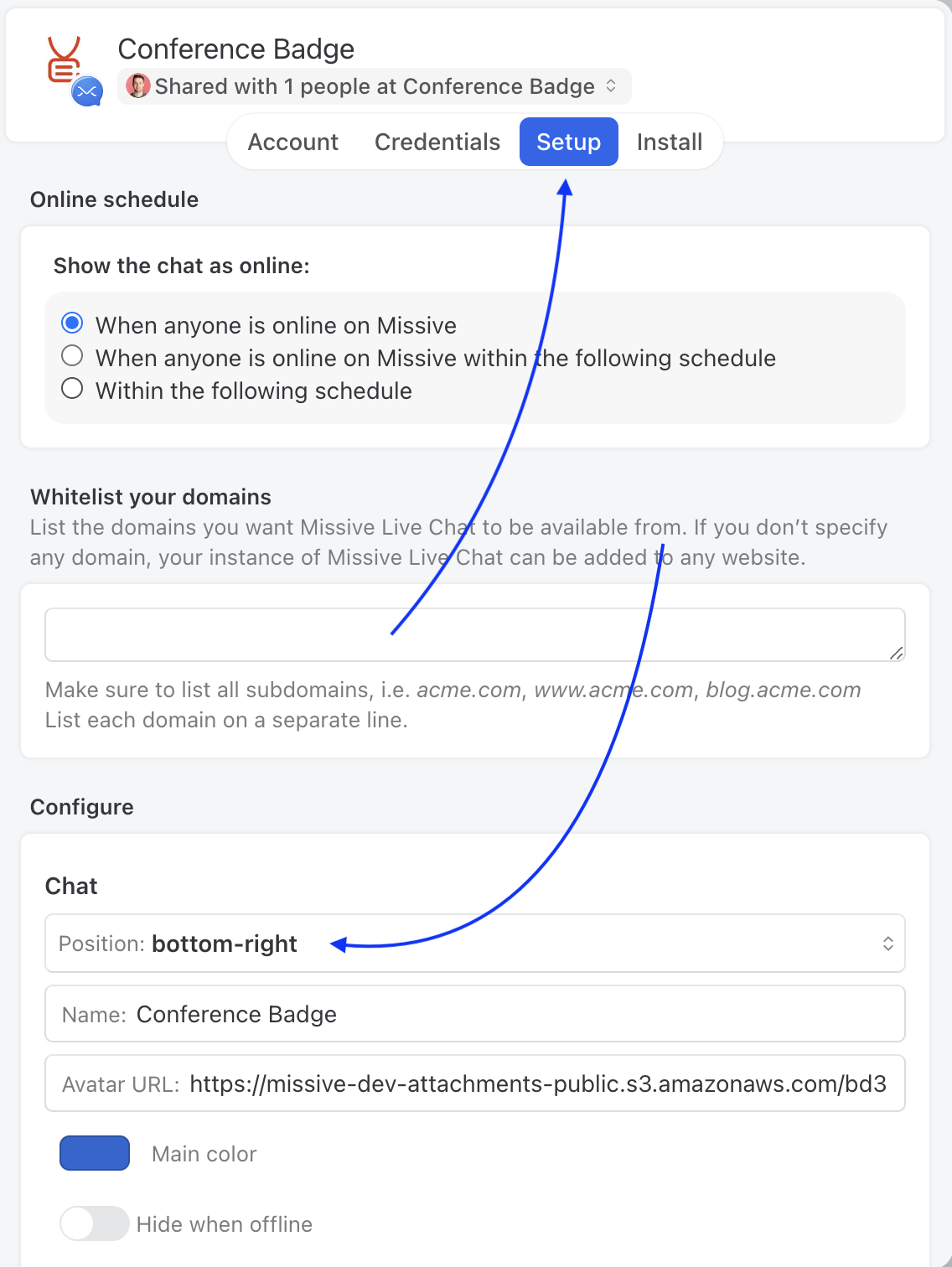This screenshot has width=952, height=1267.
Task: Select the "Within the following schedule" radio option
Action: 73,389
